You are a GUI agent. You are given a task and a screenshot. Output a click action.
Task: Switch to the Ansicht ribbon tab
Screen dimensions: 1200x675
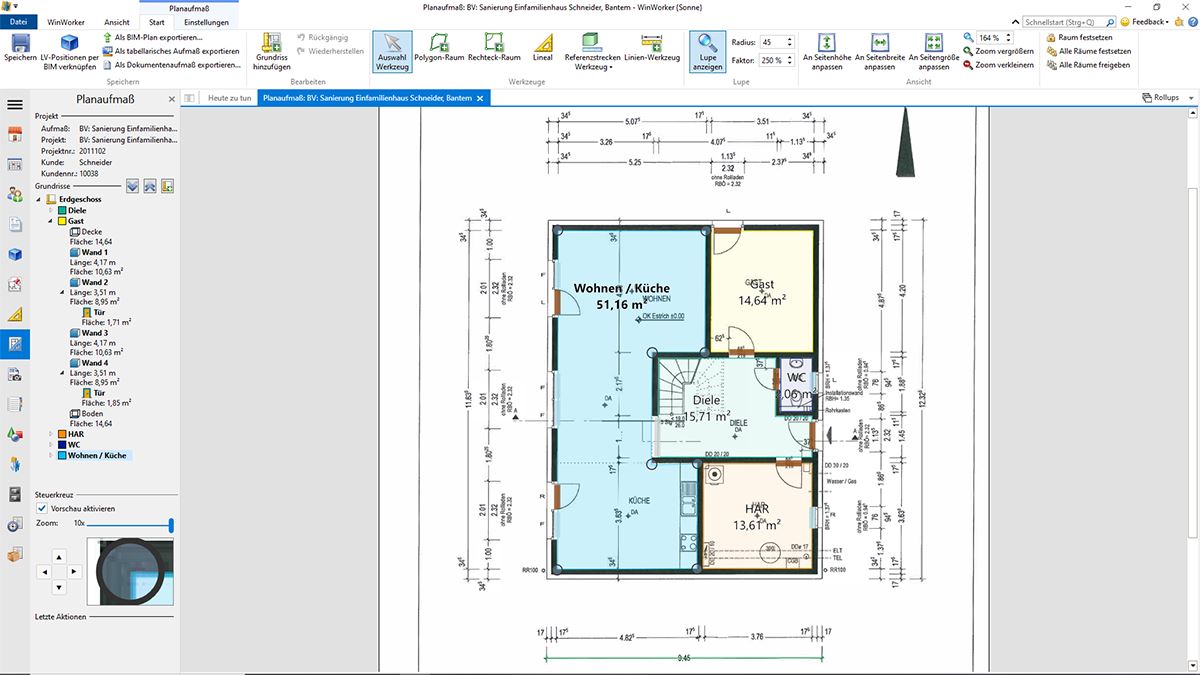click(x=117, y=22)
